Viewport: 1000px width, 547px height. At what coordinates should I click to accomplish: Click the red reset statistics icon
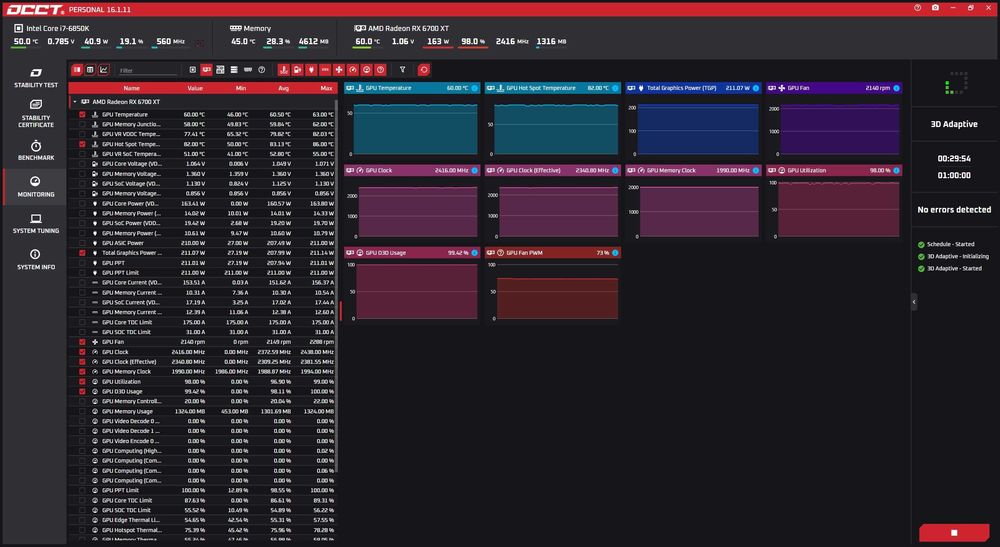point(423,69)
